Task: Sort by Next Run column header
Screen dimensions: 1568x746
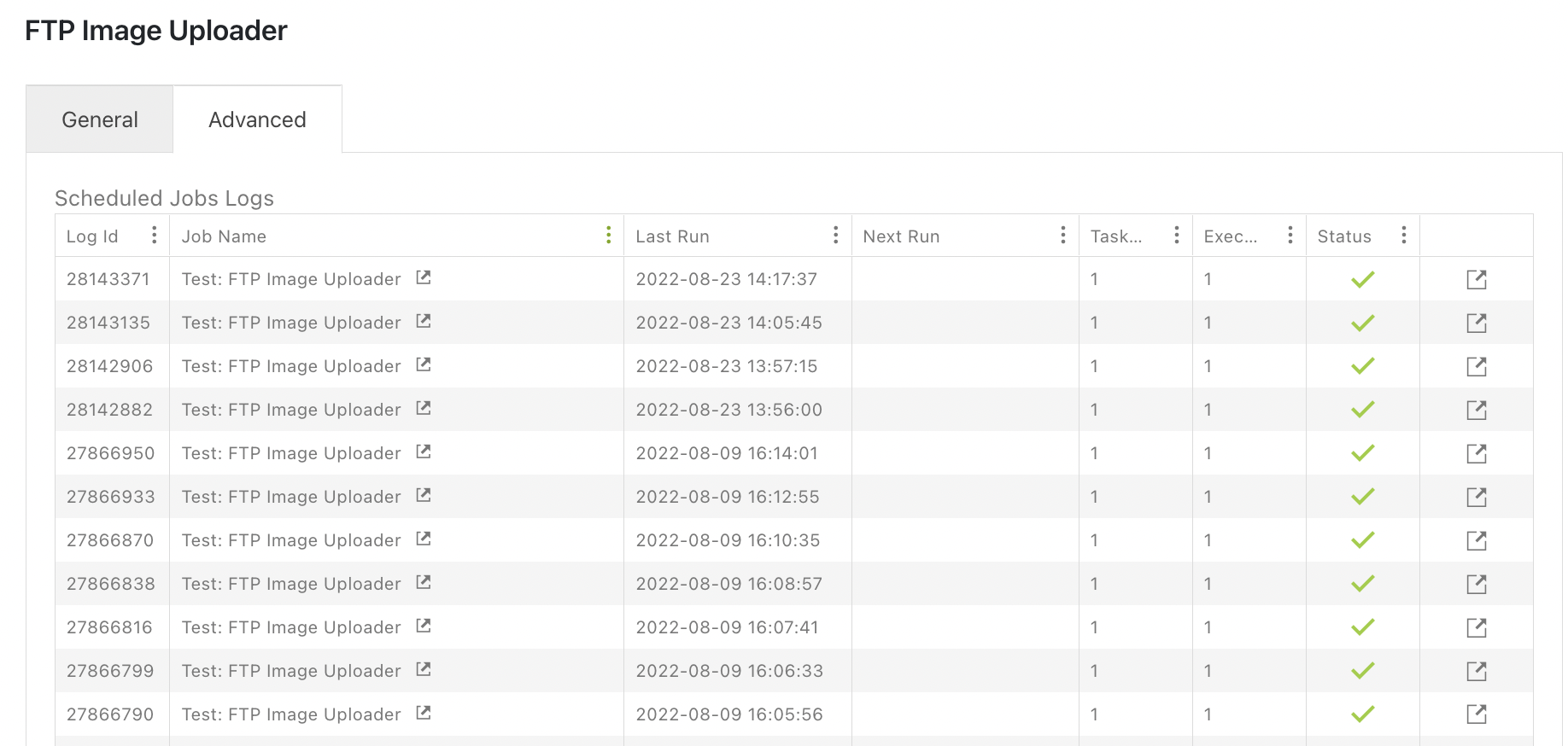Action: 901,236
